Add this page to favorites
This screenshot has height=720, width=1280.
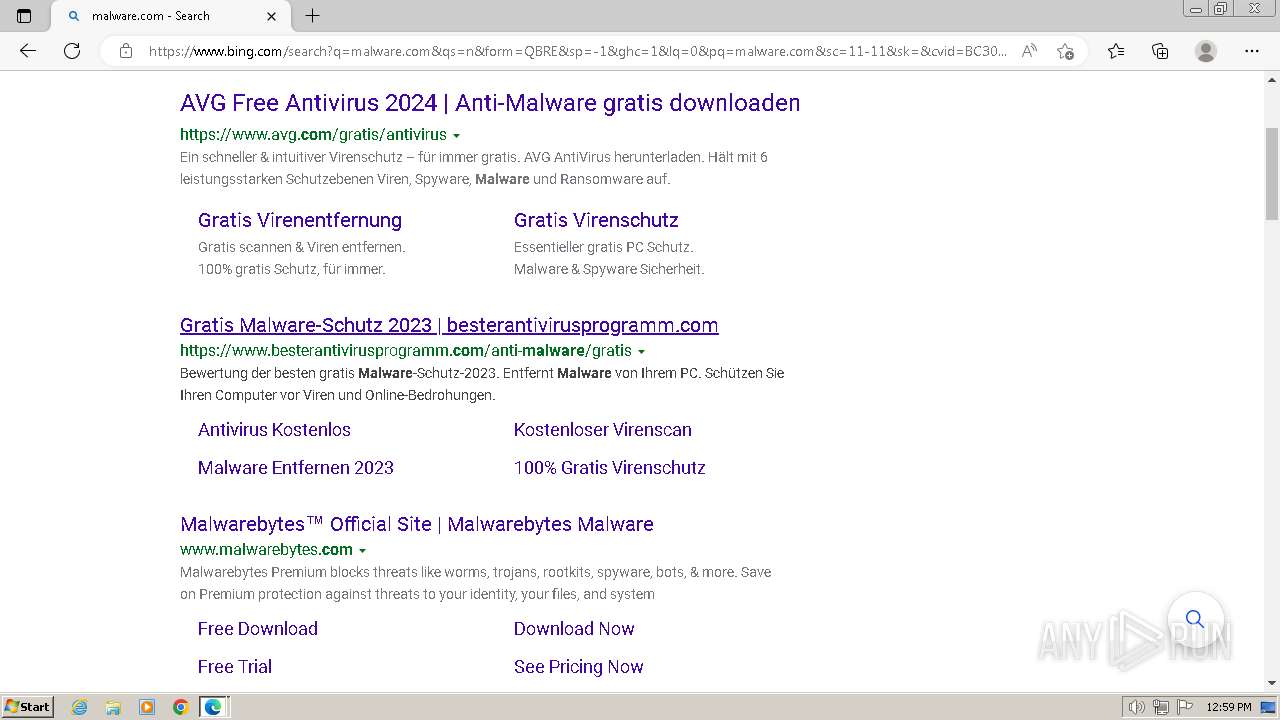(1065, 51)
